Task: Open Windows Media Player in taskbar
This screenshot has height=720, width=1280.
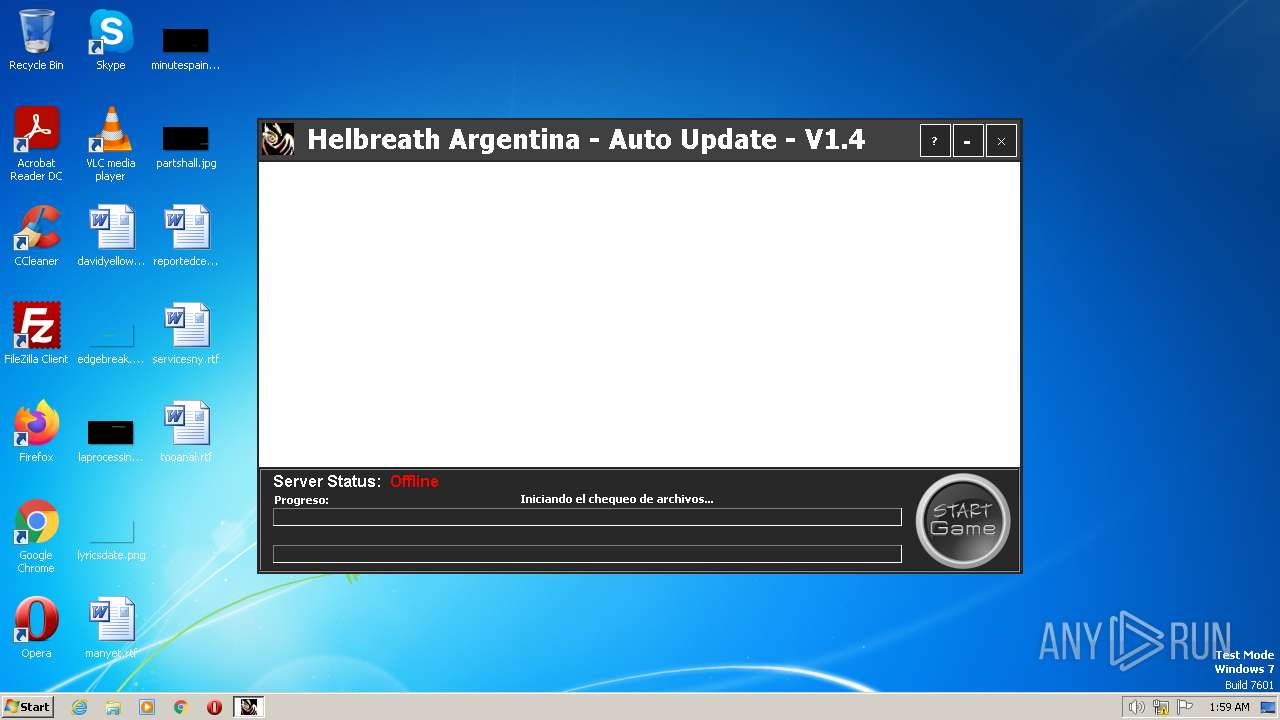Action: click(x=147, y=707)
